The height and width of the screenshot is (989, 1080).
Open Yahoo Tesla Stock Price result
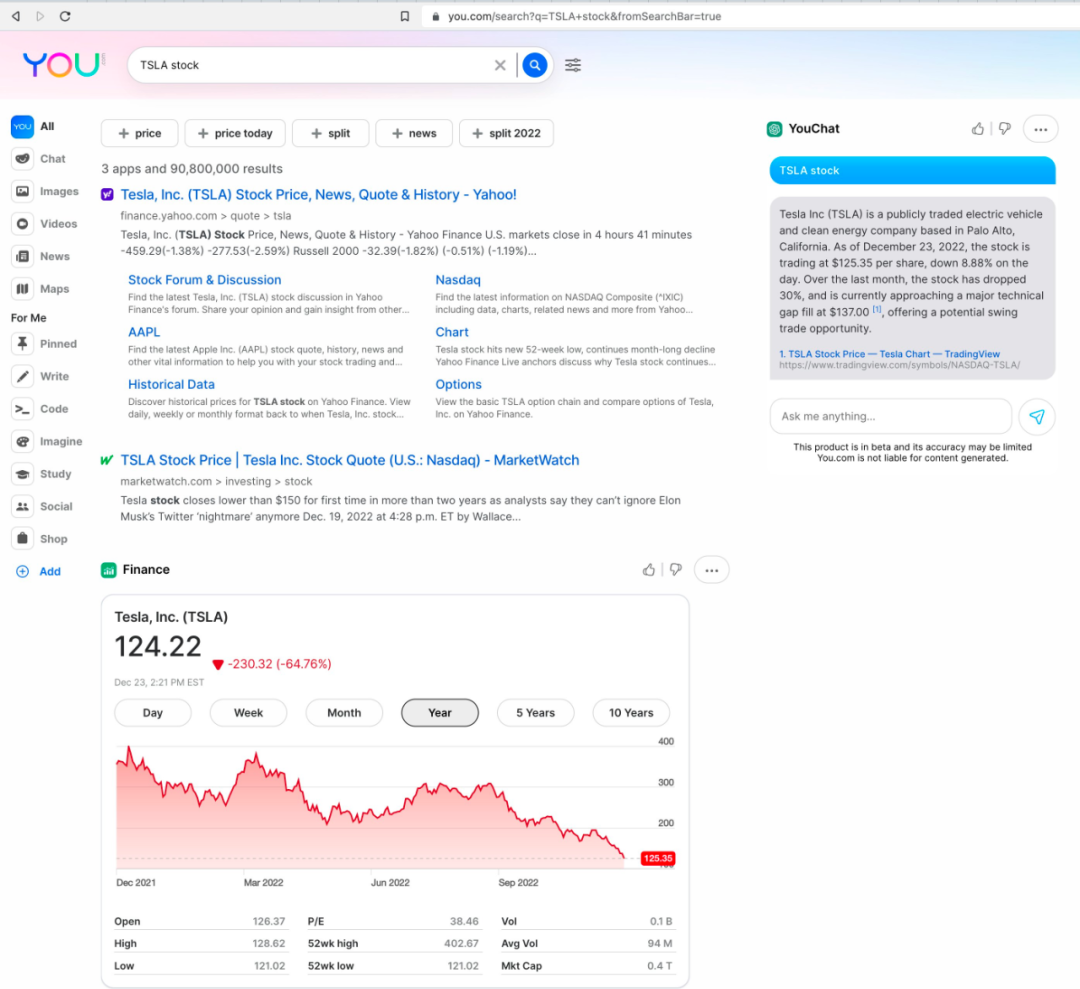coord(318,194)
